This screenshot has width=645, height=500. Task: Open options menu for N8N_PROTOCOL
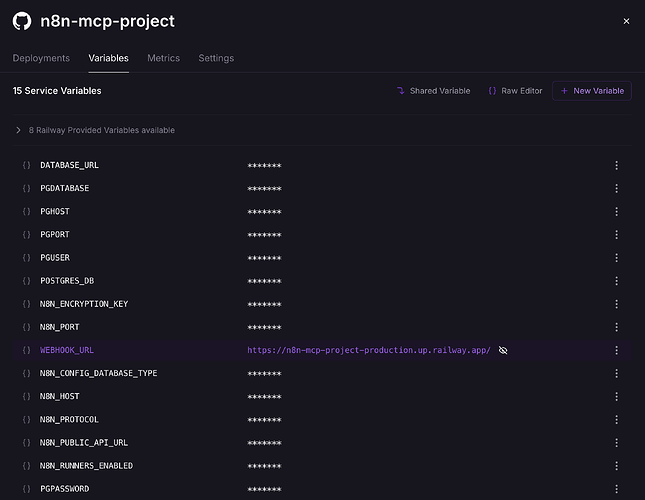pyautogui.click(x=616, y=419)
